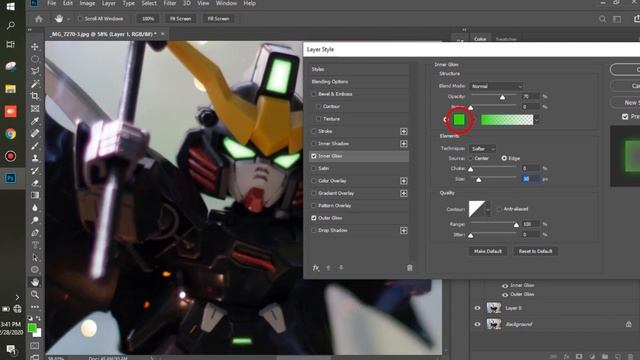Enable the Color Overlay checkbox

[x=314, y=181]
